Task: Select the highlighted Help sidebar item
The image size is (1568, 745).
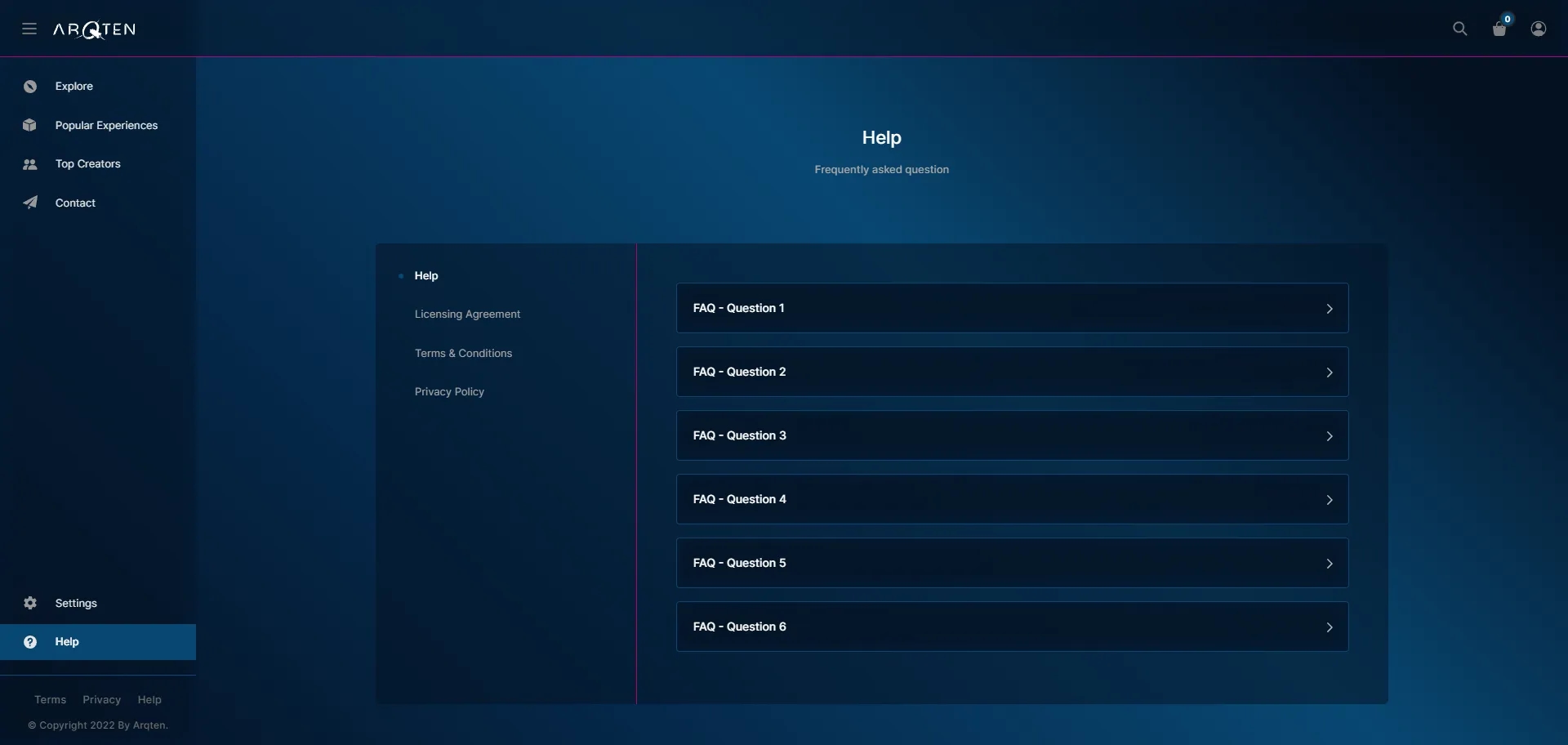Action: pyautogui.click(x=98, y=642)
